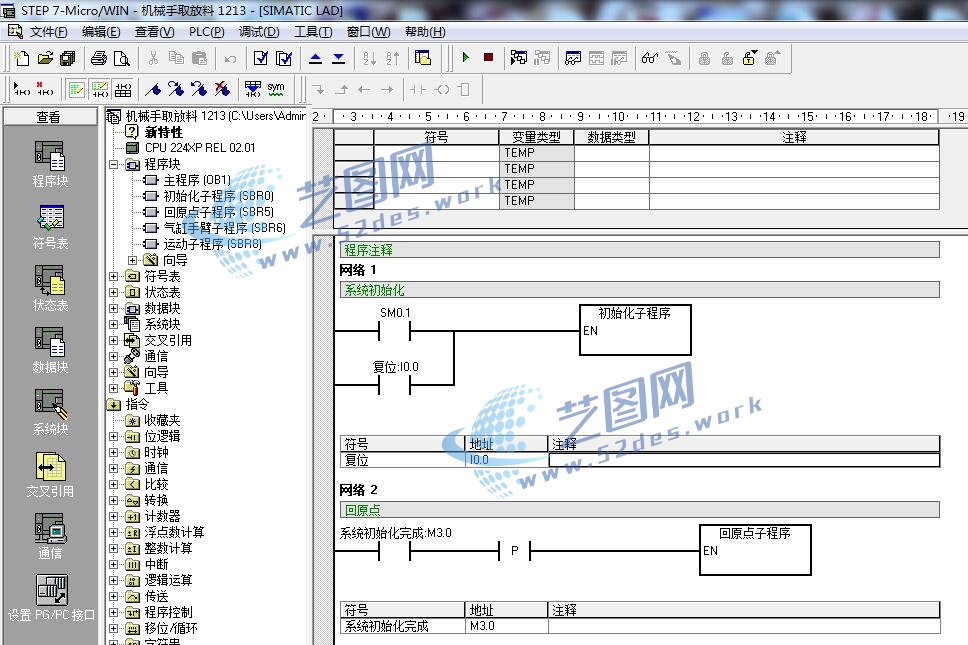This screenshot has height=645, width=968.
Task: Open 数据块 in the 查看 navigation bar
Action: [x=50, y=350]
